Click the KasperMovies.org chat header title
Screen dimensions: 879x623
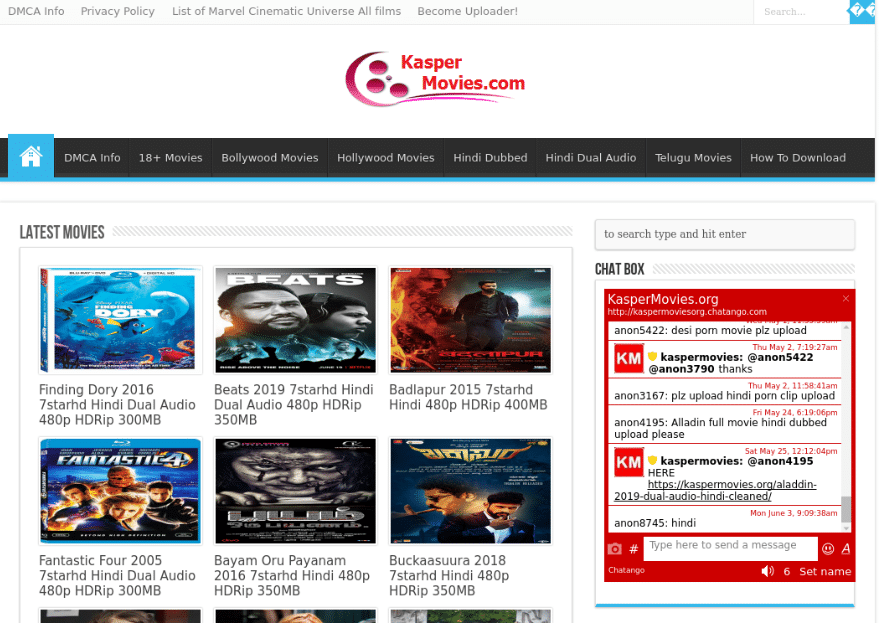tap(663, 299)
